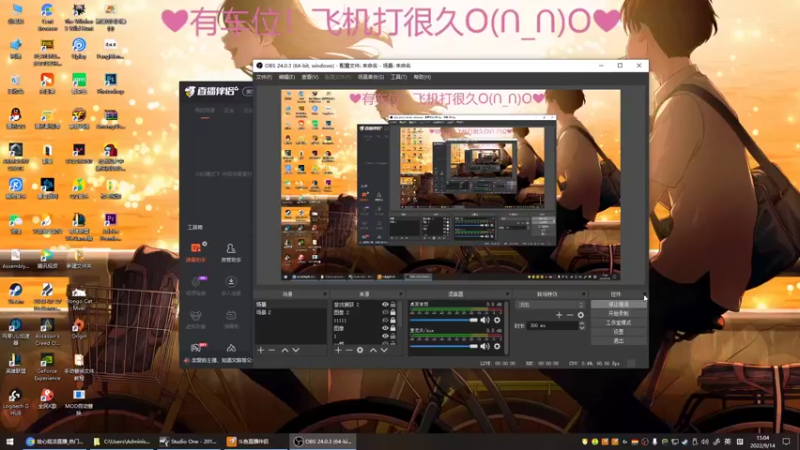Open the 编辑(E) menu in OBS

tap(287, 77)
